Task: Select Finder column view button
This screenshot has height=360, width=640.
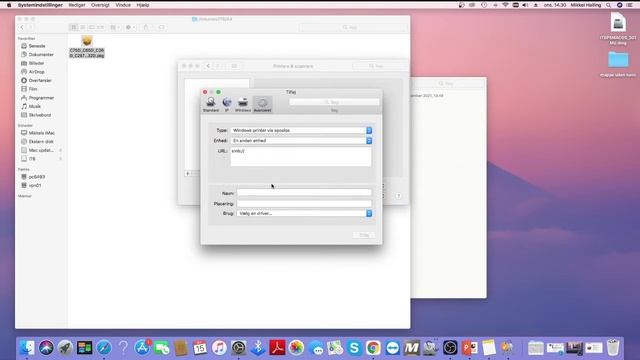Action: 91,27
